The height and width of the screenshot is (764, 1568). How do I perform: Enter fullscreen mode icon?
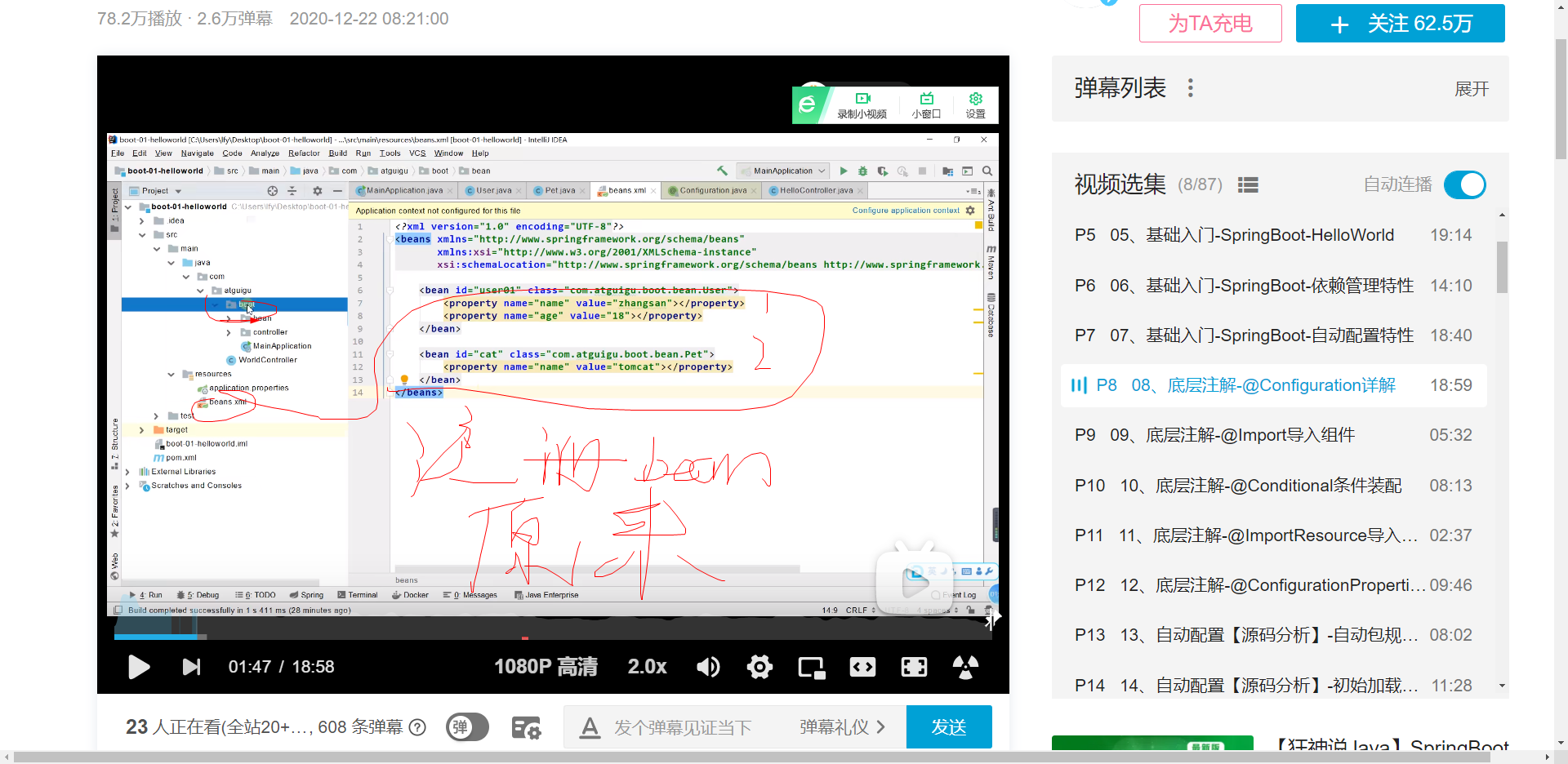[914, 667]
